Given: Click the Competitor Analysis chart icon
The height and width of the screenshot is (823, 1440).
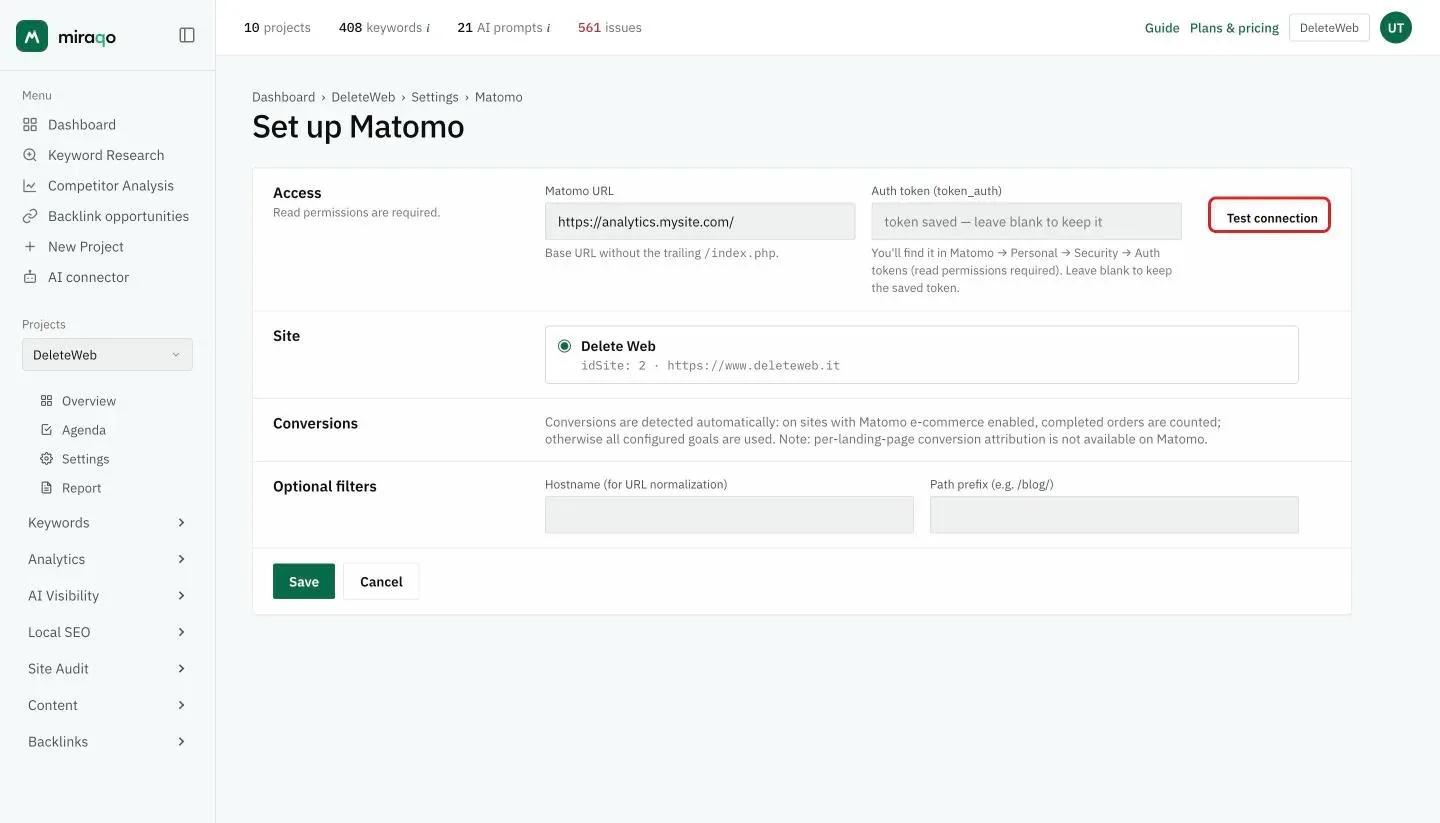Looking at the screenshot, I should 30,186.
